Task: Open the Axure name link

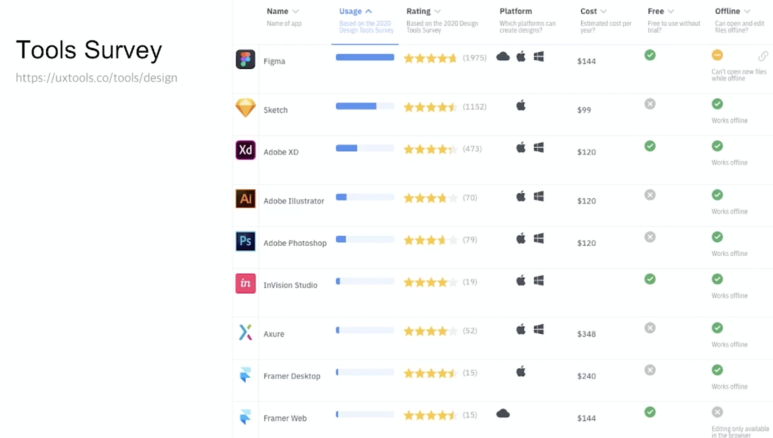Action: [274, 334]
